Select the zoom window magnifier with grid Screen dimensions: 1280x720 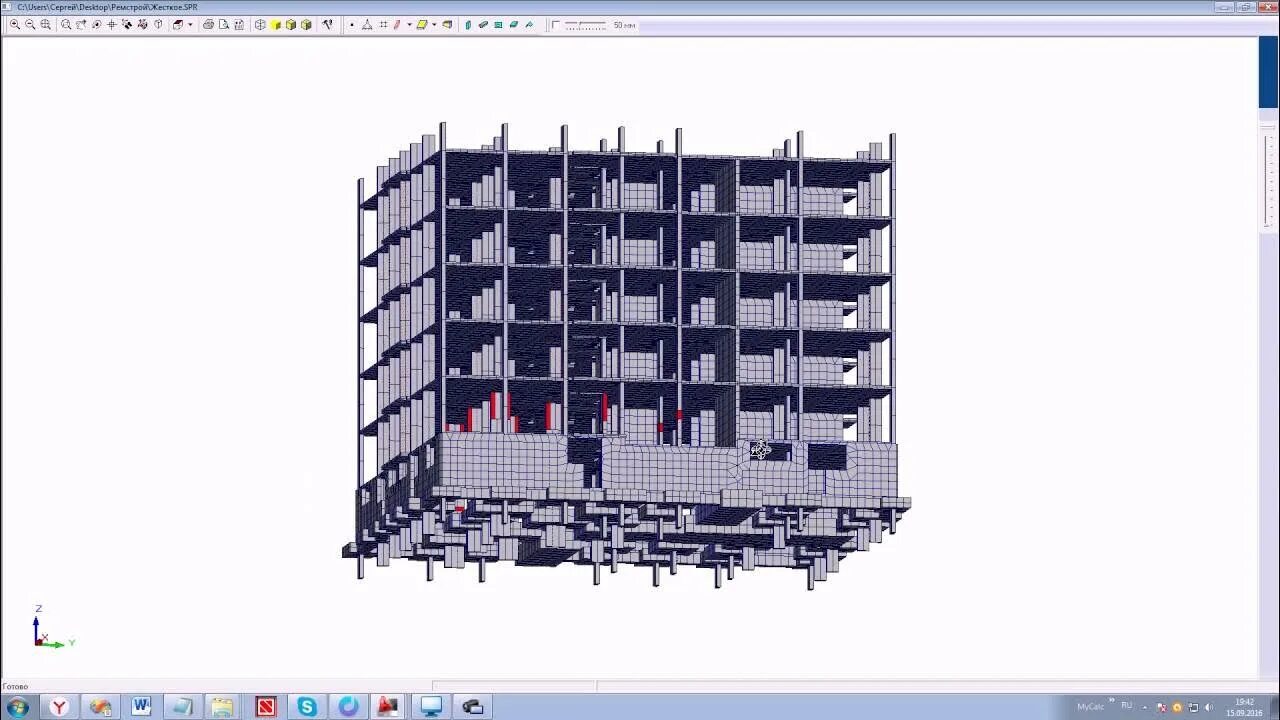pyautogui.click(x=45, y=24)
